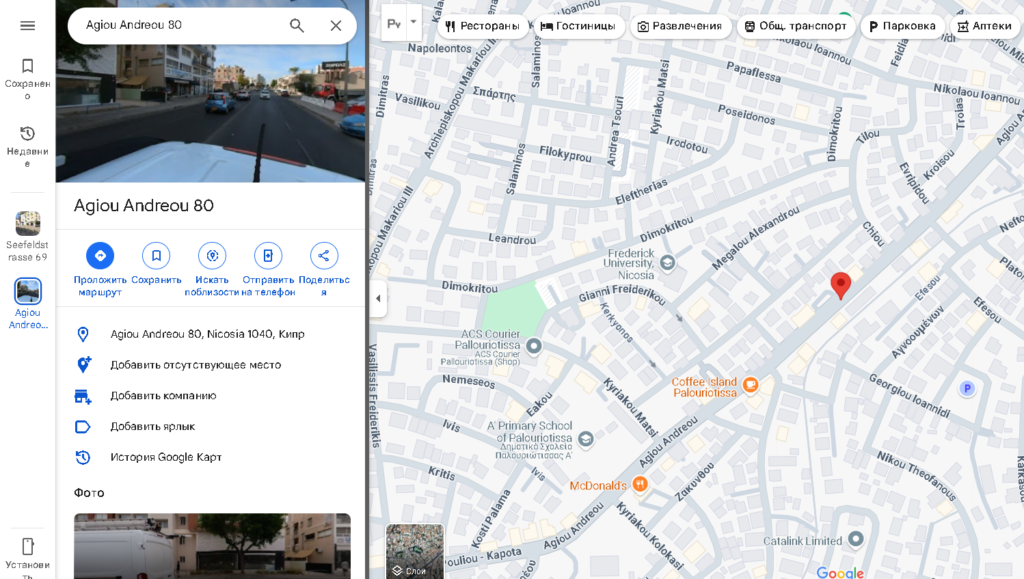Click the Share icon button
The height and width of the screenshot is (579, 1024).
point(324,256)
